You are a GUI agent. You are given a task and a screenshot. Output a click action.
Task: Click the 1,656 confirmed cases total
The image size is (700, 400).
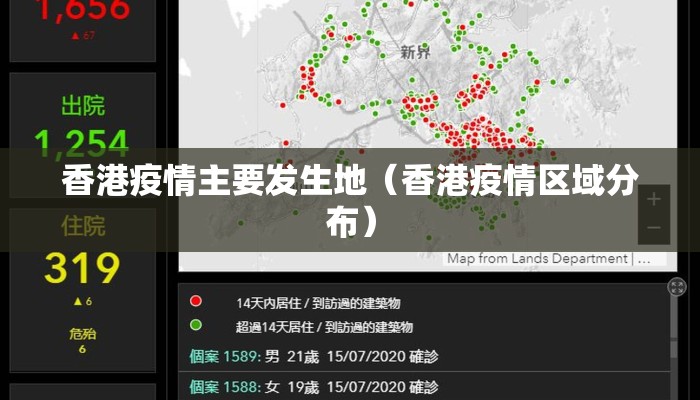[82, 12]
